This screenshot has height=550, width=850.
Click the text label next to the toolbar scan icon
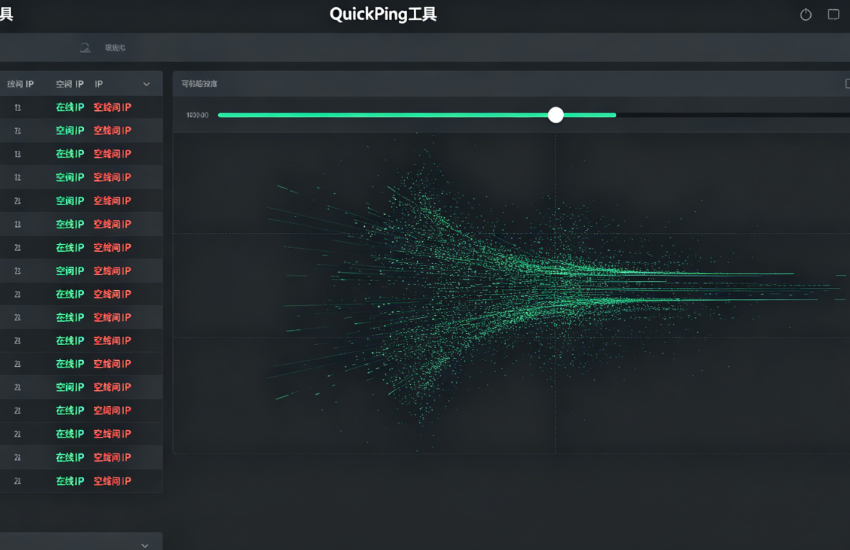[x=115, y=47]
